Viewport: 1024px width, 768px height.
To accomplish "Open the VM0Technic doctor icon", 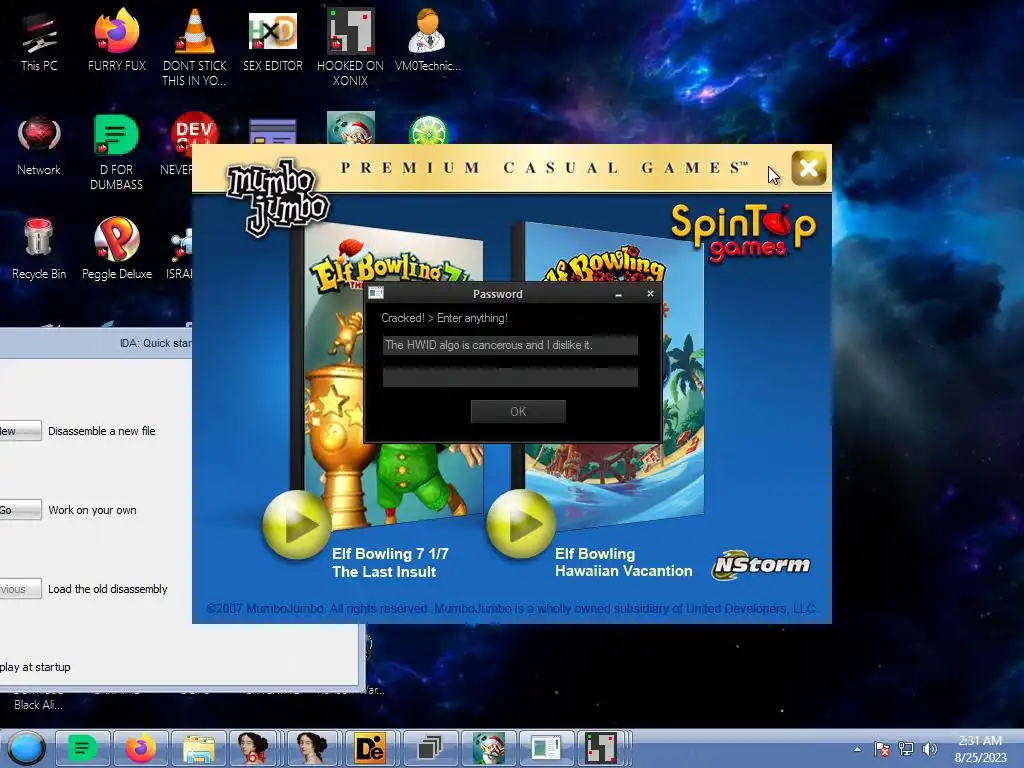I will [427, 41].
